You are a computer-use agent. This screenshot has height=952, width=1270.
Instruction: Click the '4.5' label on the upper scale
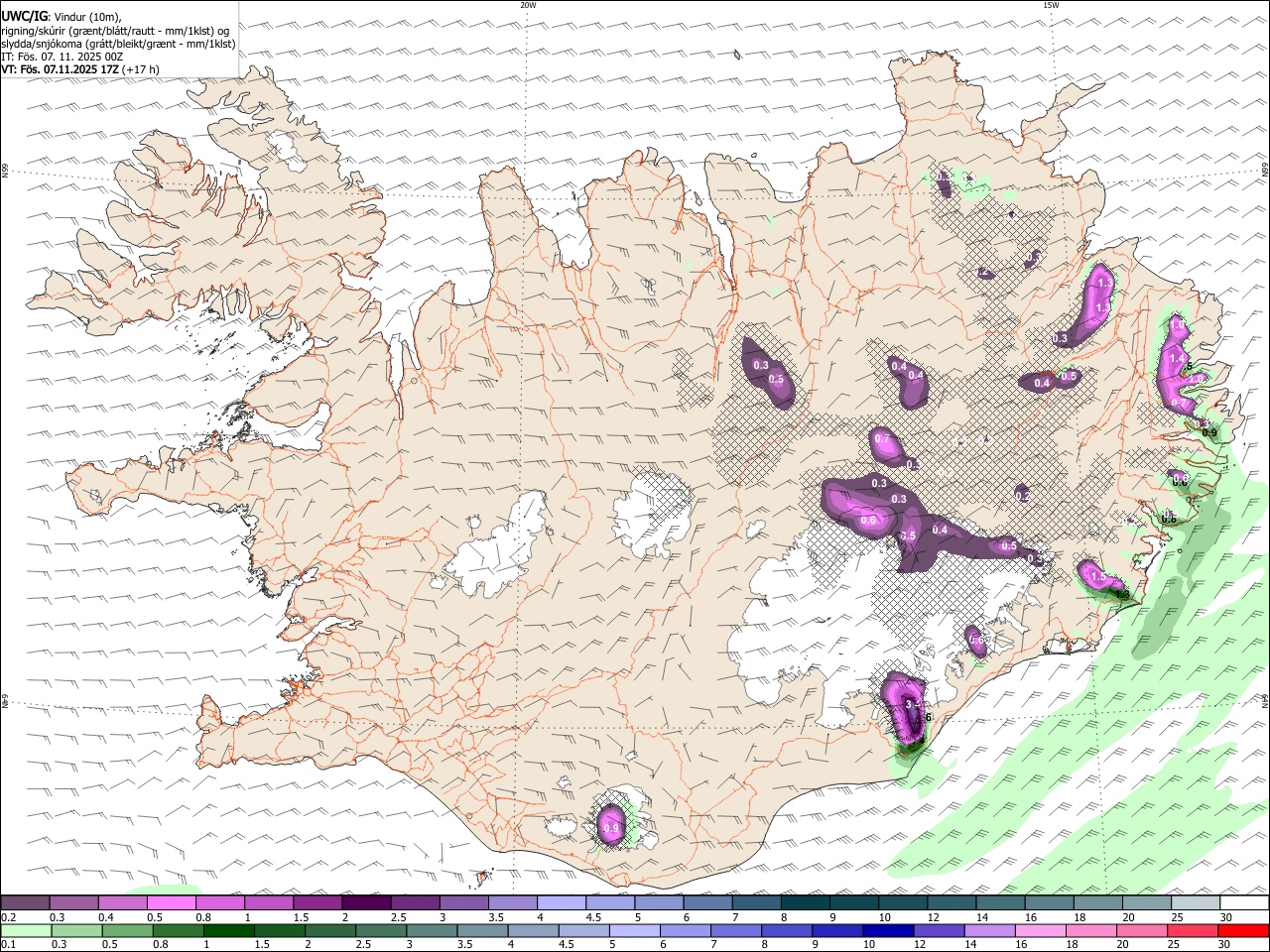[593, 917]
